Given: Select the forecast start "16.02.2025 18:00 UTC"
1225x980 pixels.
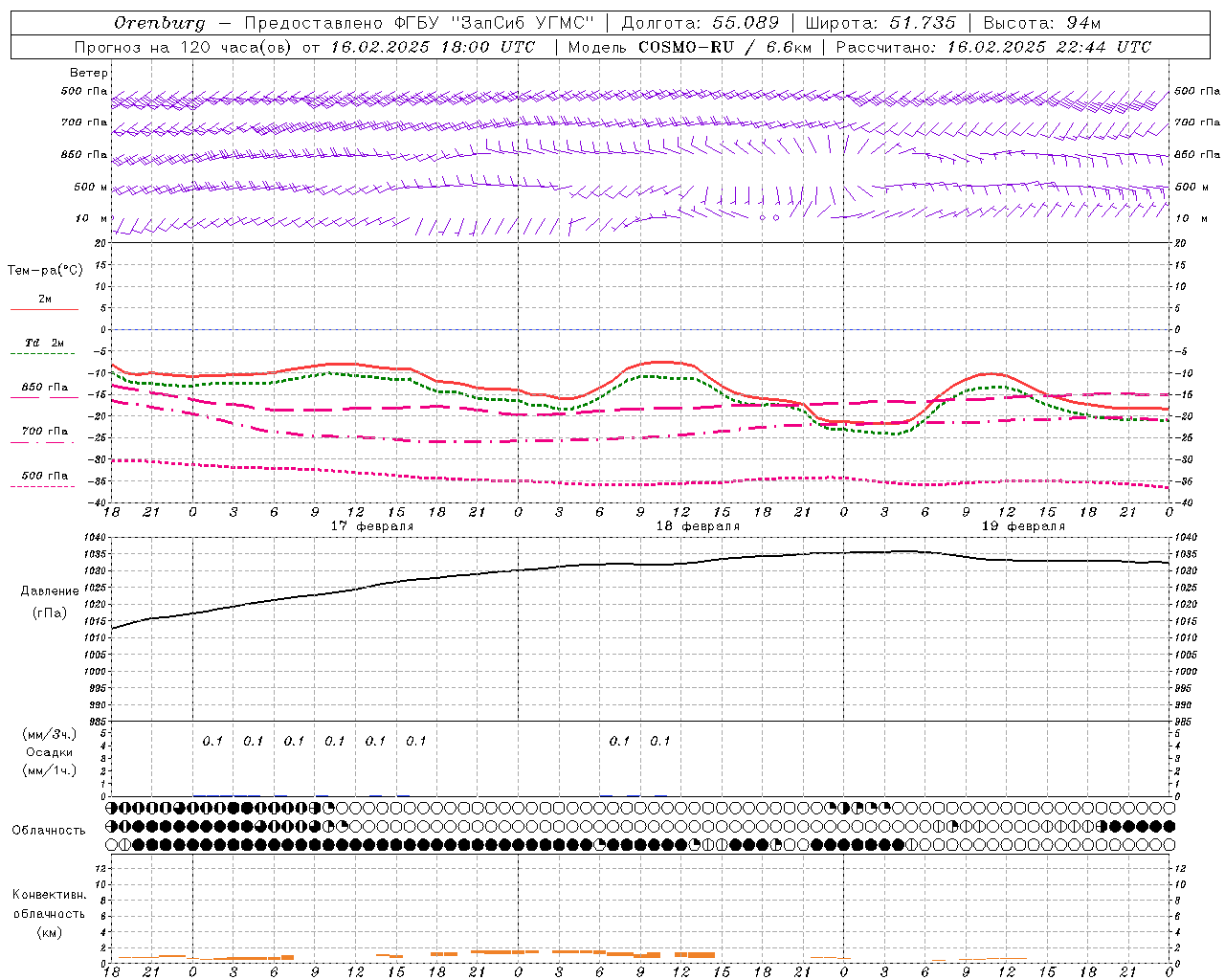Looking at the screenshot, I should click(x=433, y=47).
